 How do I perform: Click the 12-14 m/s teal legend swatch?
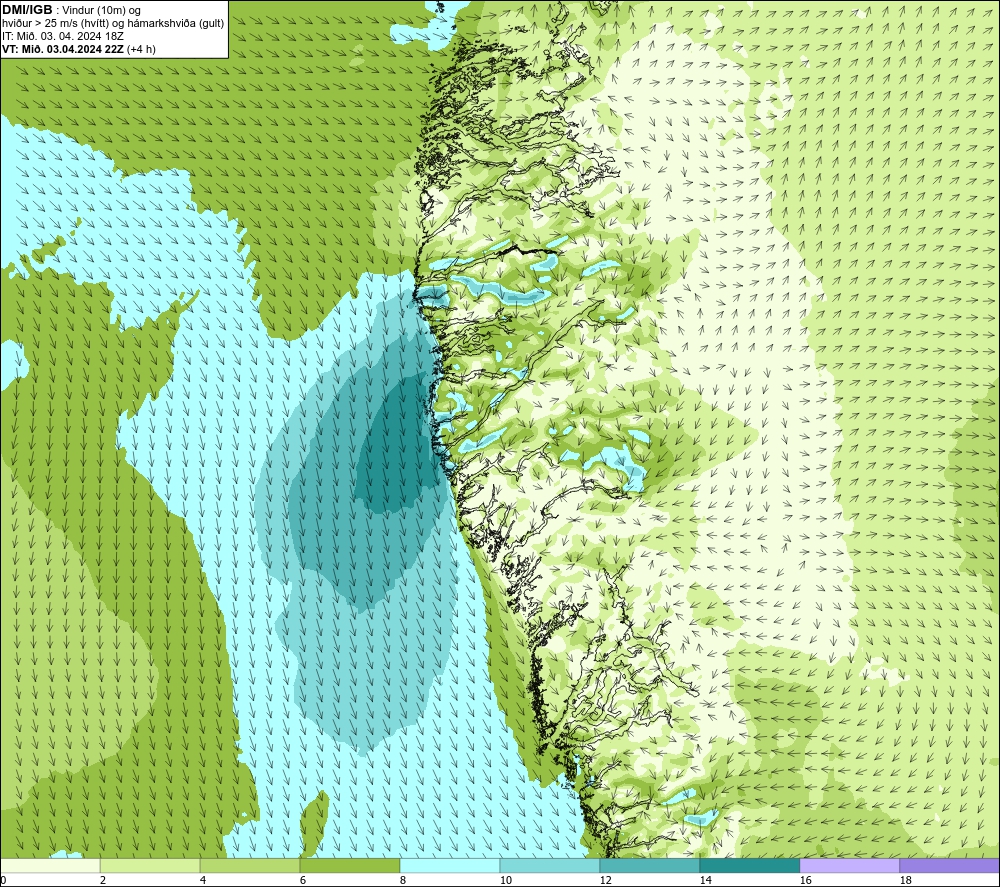click(x=649, y=865)
